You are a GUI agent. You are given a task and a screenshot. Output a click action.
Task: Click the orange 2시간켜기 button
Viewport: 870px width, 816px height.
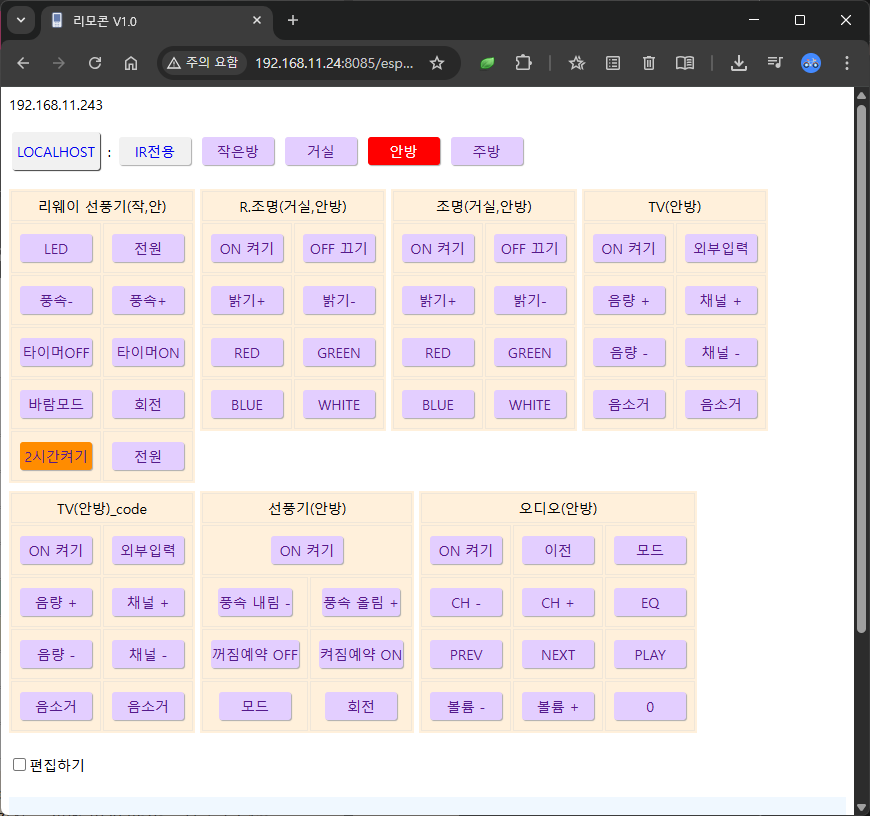click(56, 457)
